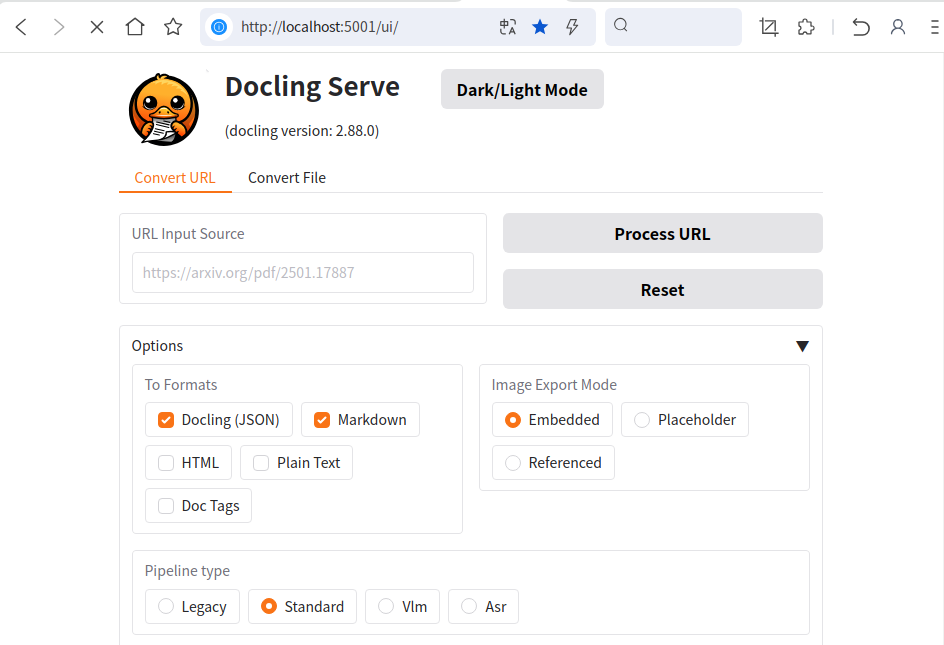This screenshot has width=944, height=645.
Task: Click the search magnifier icon
Action: (621, 25)
